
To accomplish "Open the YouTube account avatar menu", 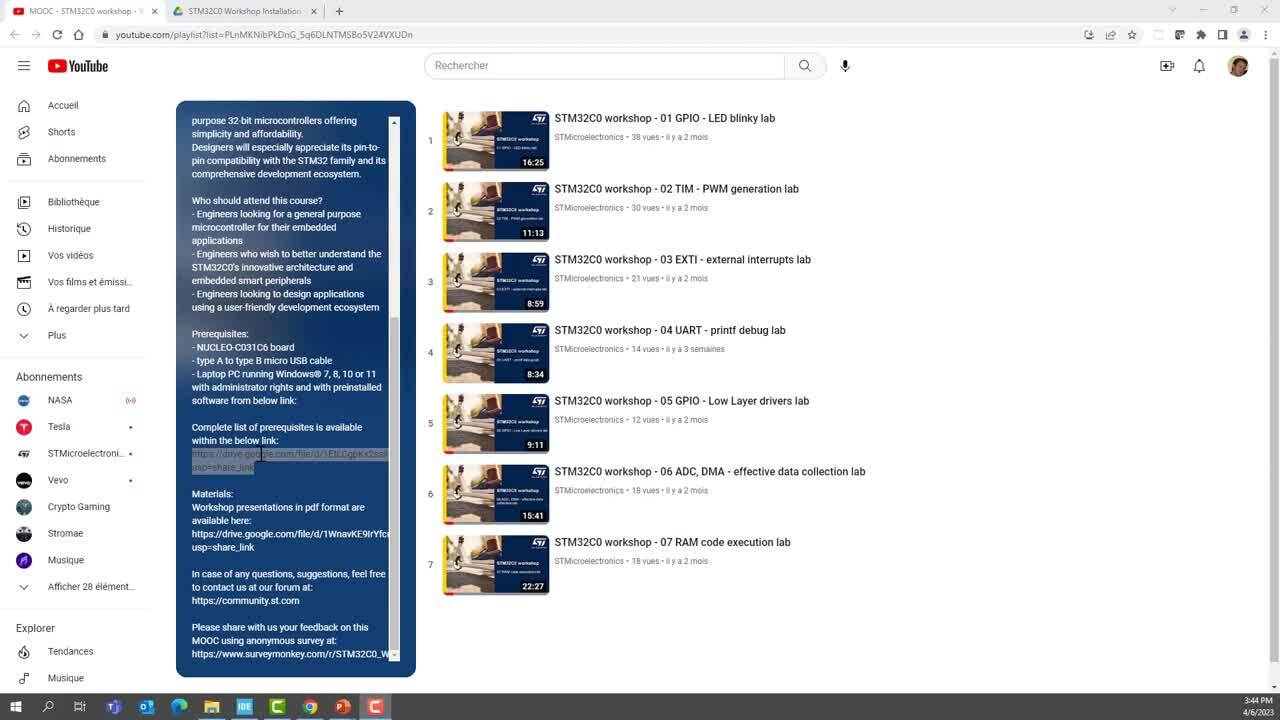I will tap(1238, 66).
